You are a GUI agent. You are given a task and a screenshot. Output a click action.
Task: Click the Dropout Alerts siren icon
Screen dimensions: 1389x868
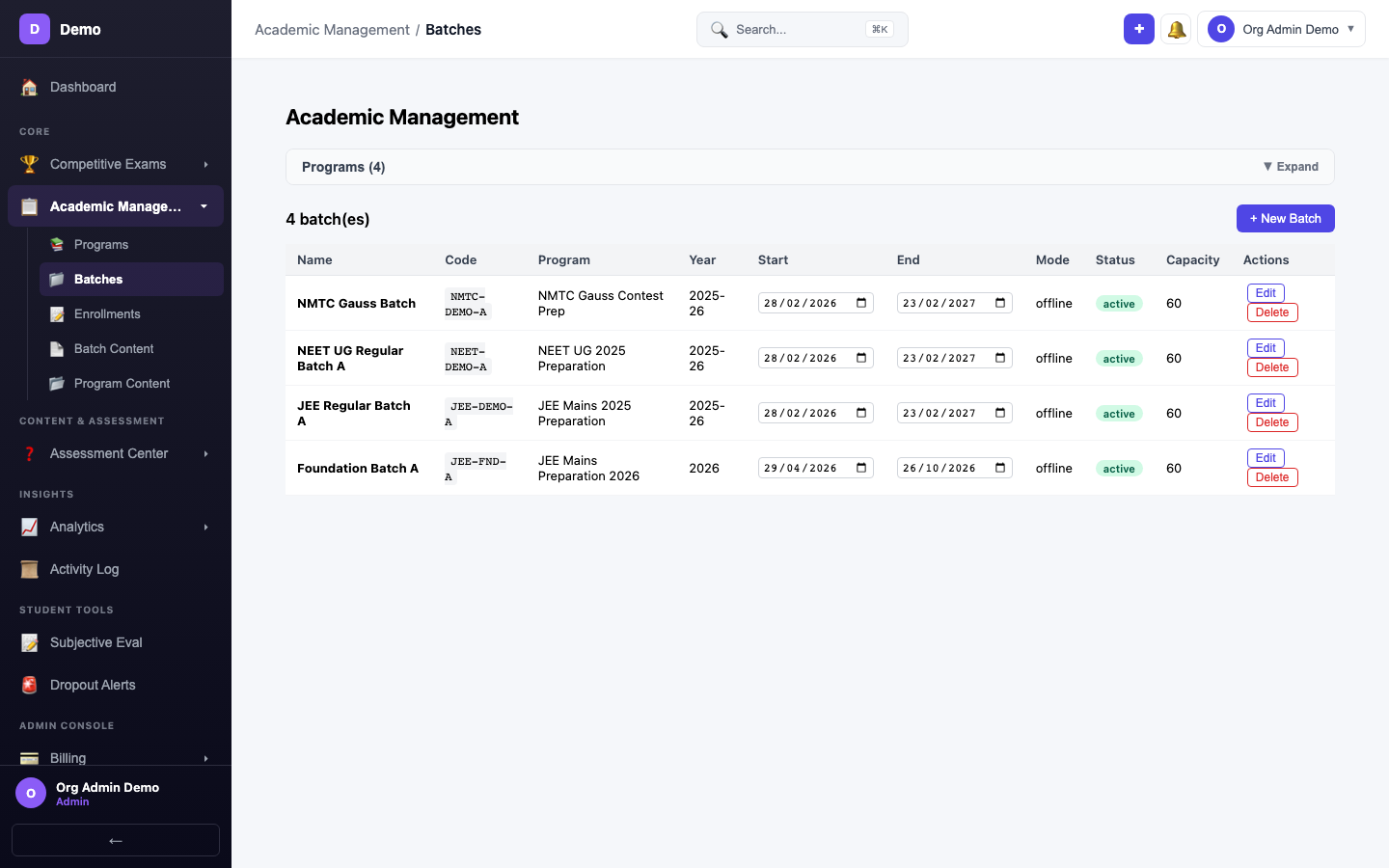[30, 685]
